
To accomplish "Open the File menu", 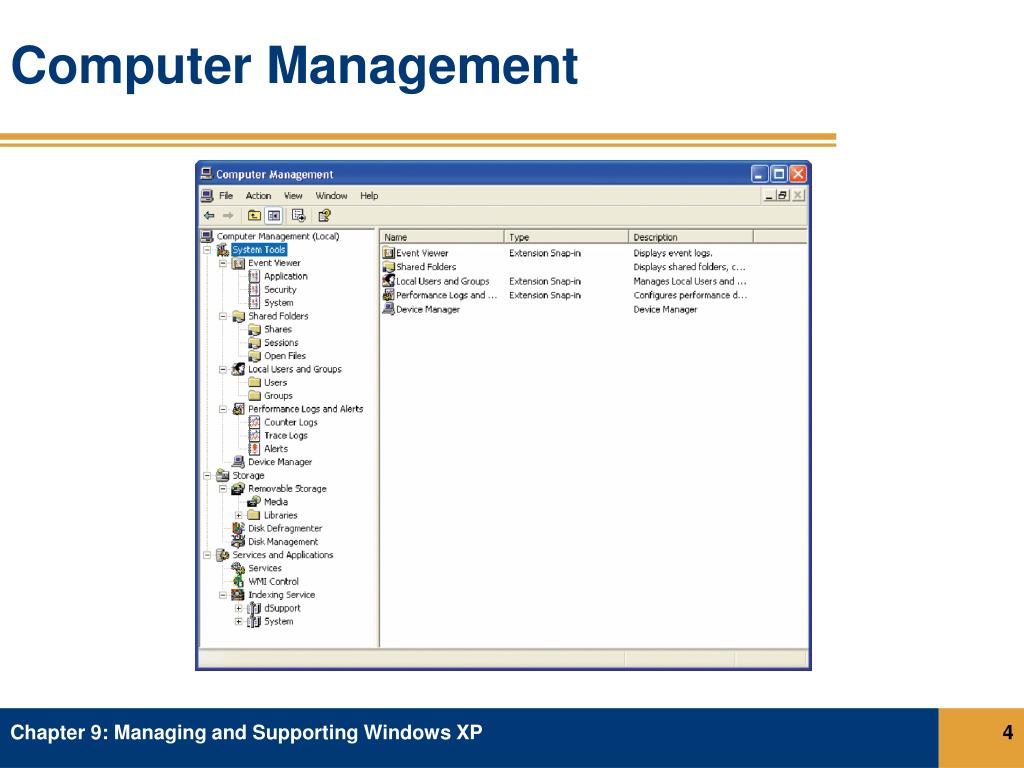I will click(226, 195).
